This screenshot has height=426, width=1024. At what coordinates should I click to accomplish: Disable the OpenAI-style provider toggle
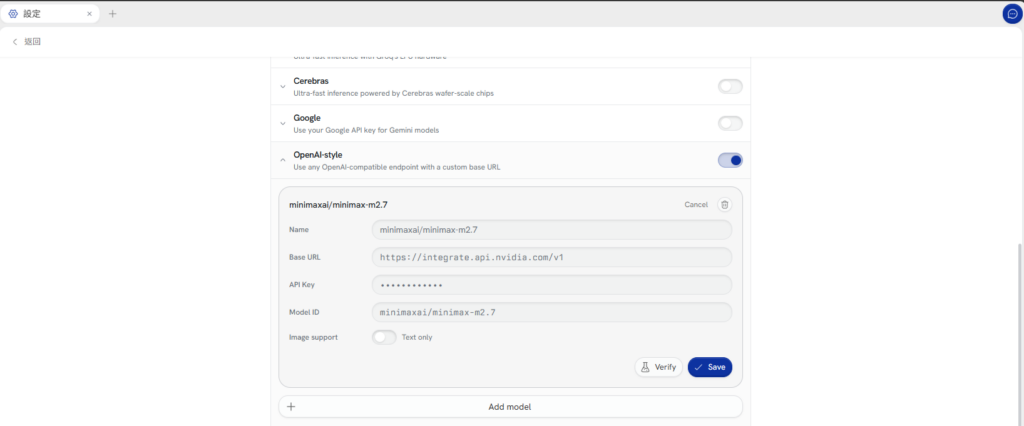click(x=730, y=160)
